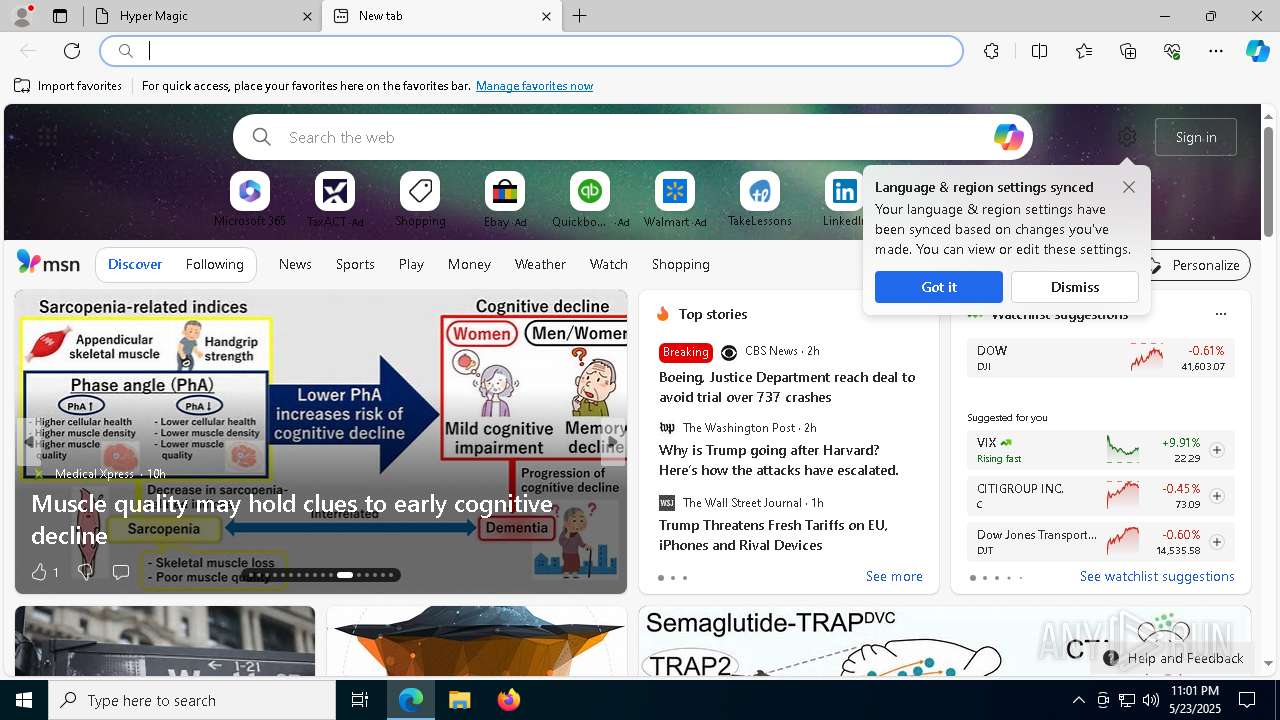Click Got it in sync popup
Viewport: 1280px width, 720px height.
[x=939, y=287]
